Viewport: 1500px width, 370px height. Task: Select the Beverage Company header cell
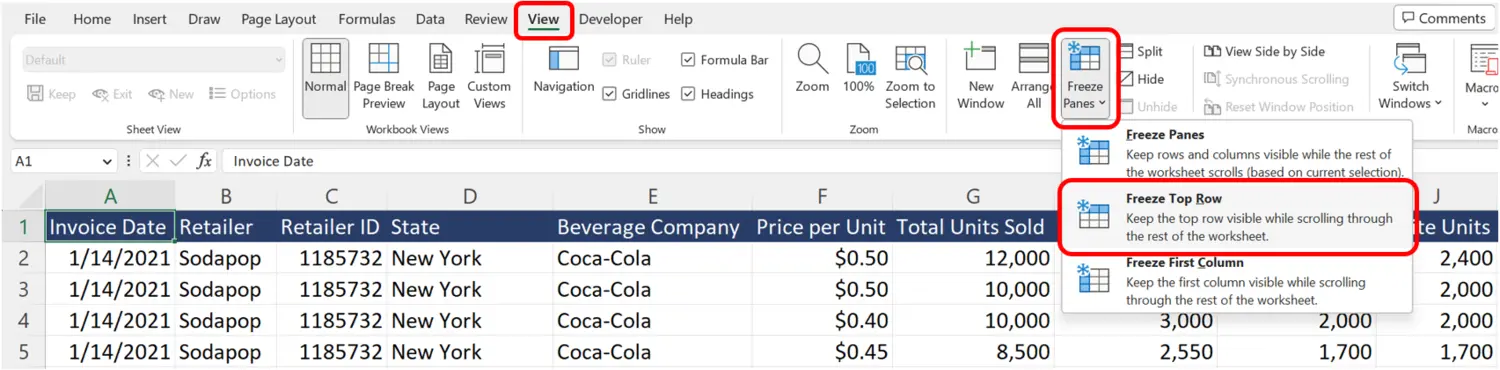tap(652, 227)
